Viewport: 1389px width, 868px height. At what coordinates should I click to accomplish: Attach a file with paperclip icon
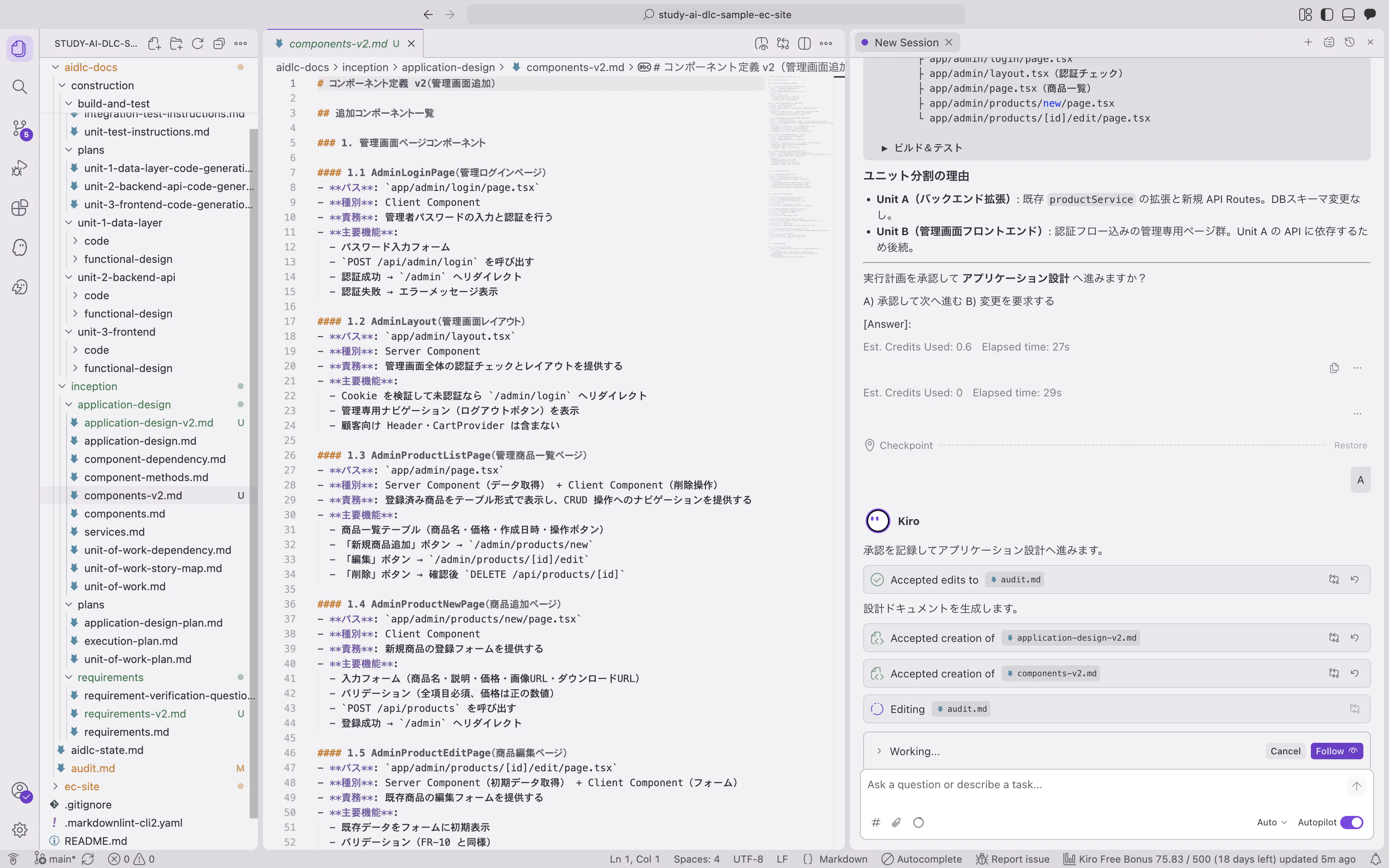click(897, 822)
